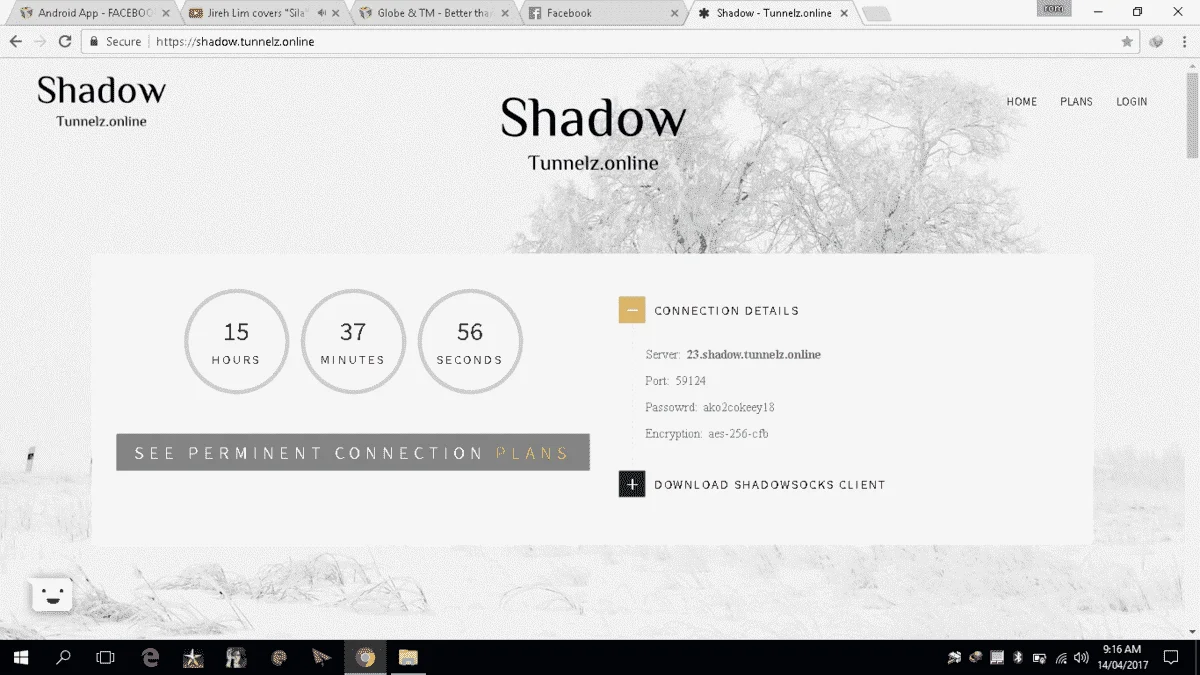Click the browser forward arrow

pyautogui.click(x=40, y=42)
